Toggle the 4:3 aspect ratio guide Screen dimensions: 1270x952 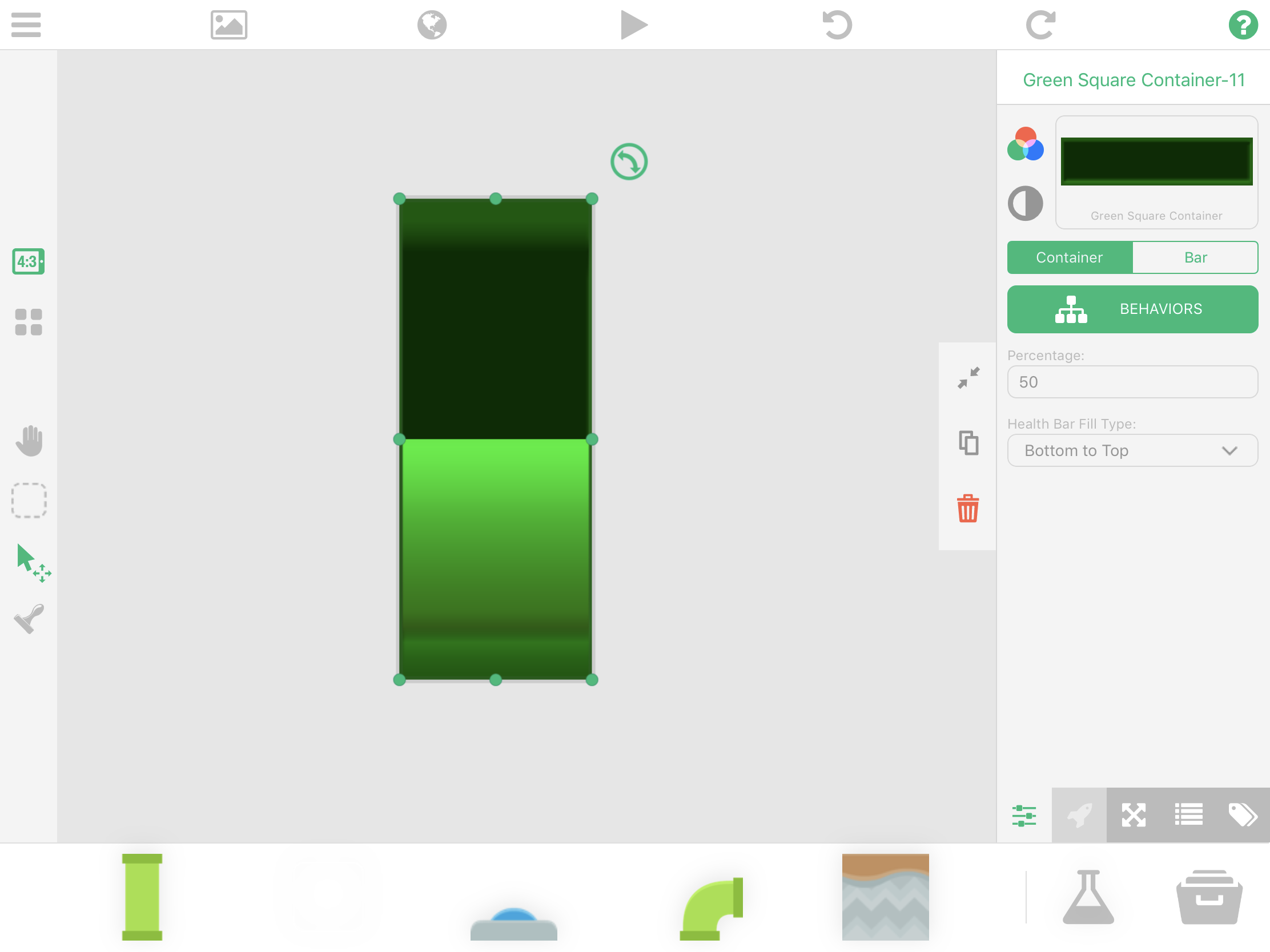click(x=28, y=261)
